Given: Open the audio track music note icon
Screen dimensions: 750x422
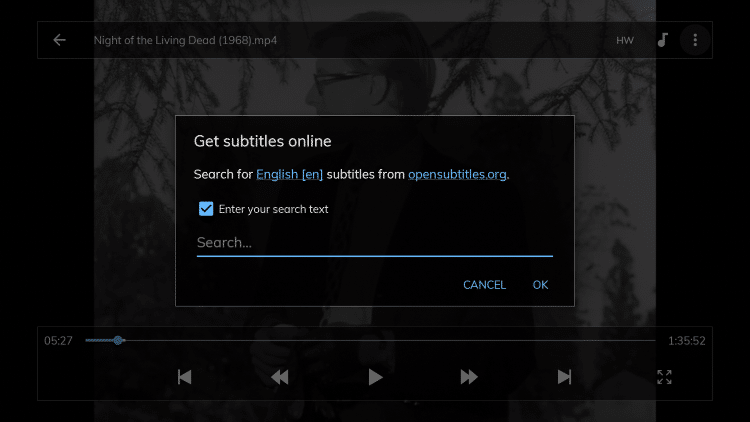Looking at the screenshot, I should coord(662,40).
